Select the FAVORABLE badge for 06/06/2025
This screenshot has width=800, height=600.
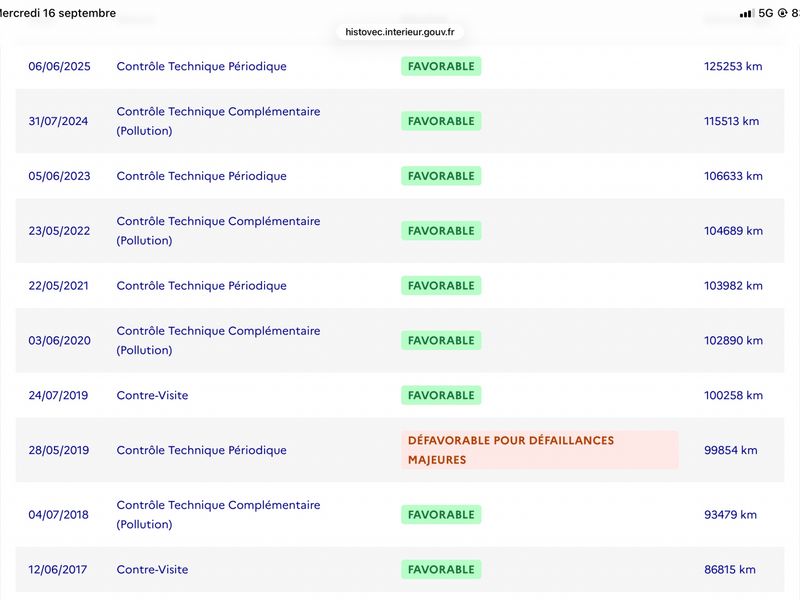[441, 66]
